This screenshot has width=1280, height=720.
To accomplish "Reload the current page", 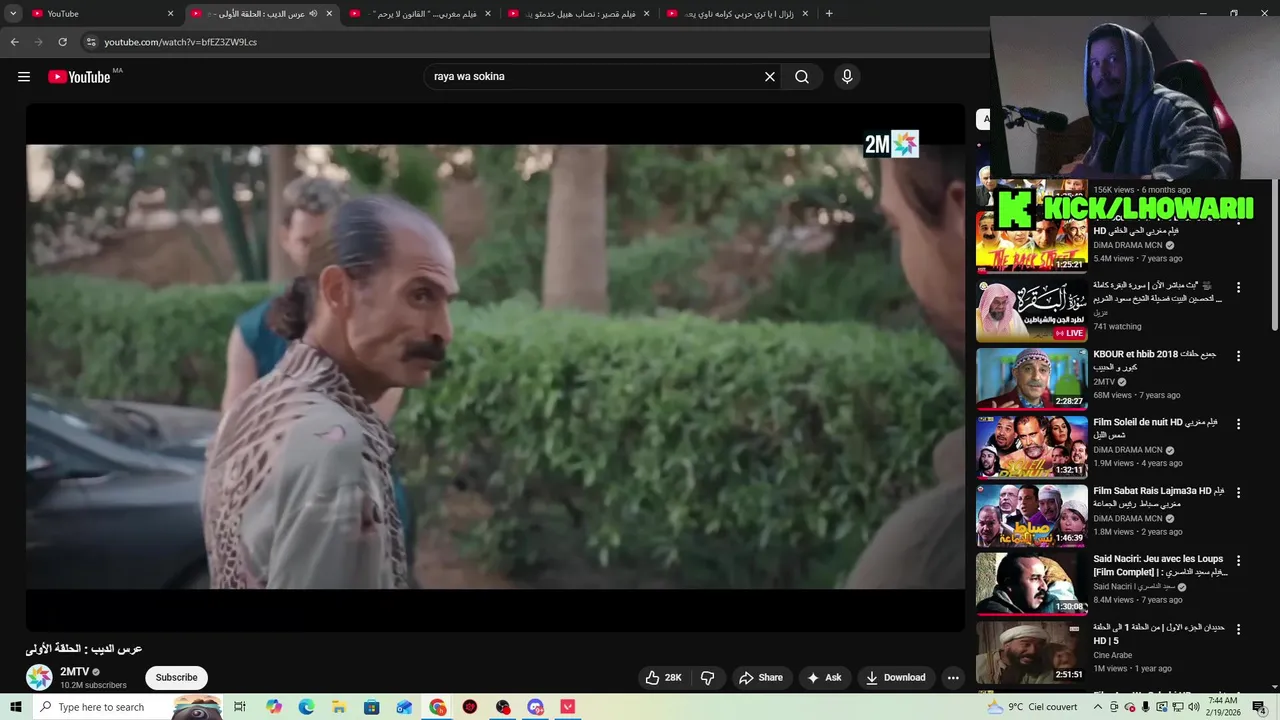I will coord(62,42).
